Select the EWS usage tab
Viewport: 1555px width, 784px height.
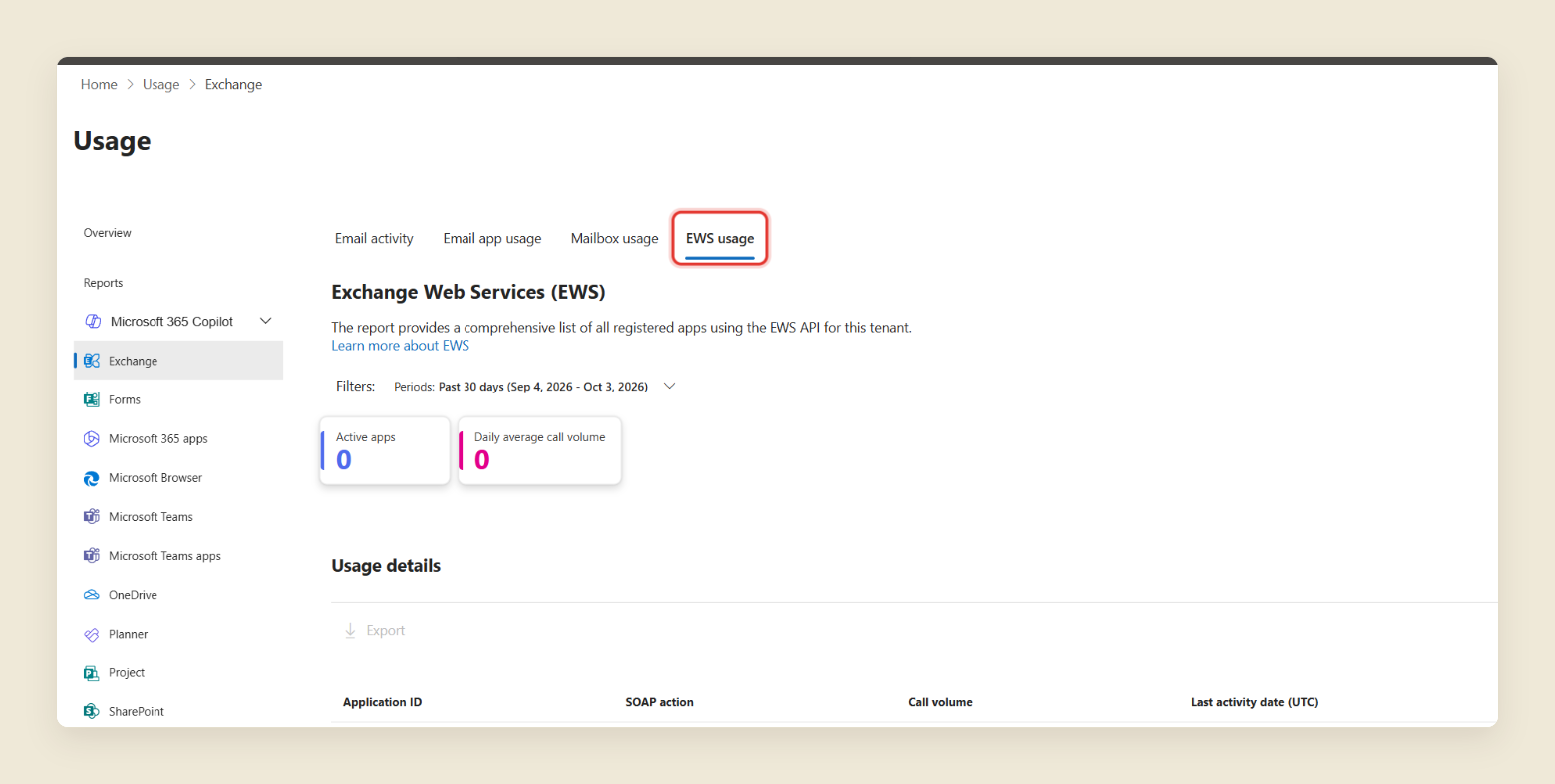(720, 238)
